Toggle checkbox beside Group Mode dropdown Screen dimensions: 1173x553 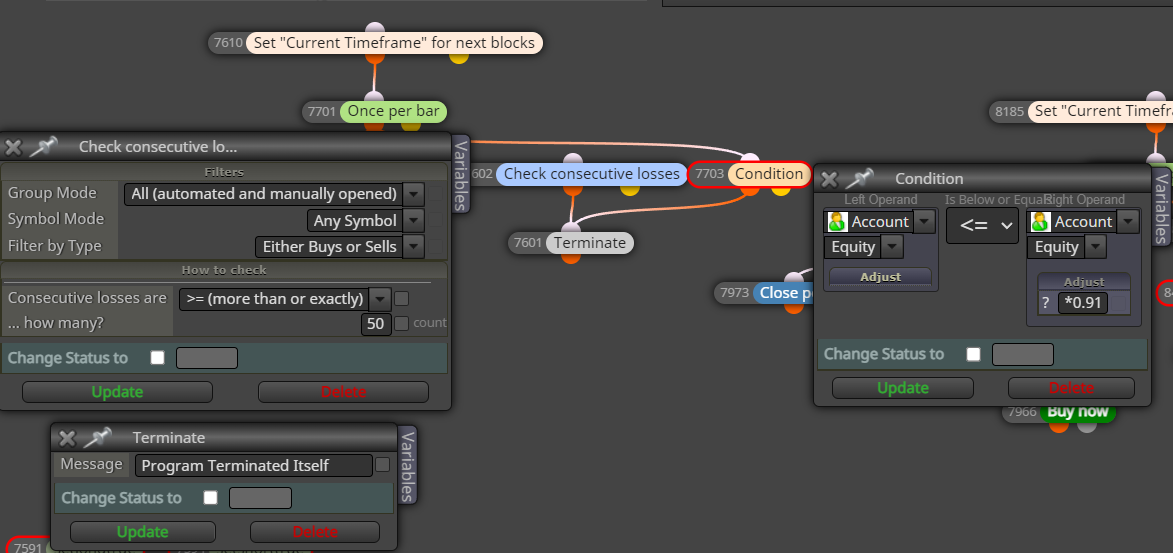click(435, 194)
